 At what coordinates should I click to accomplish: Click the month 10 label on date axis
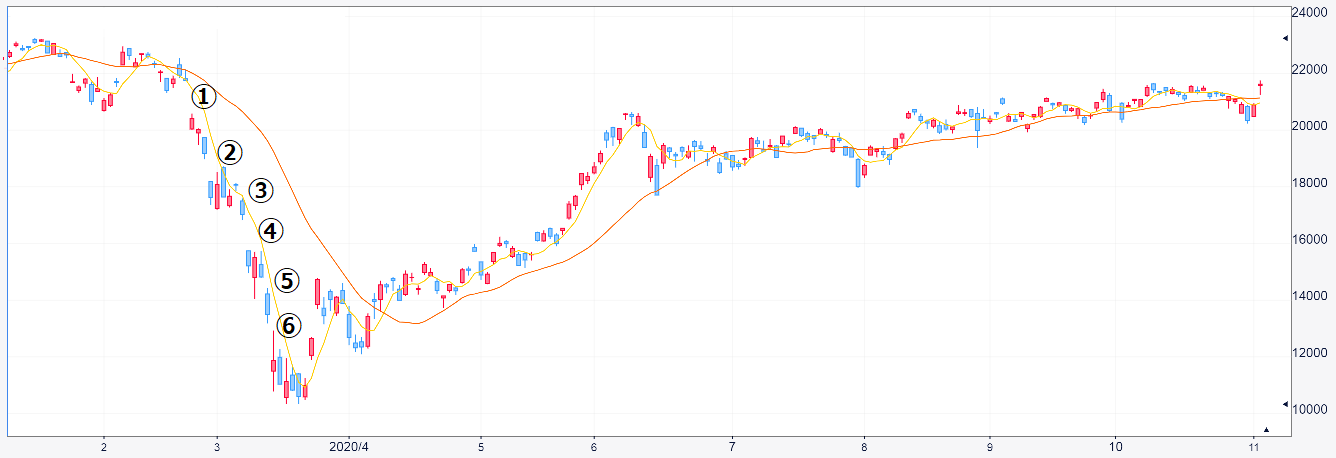point(1115,445)
